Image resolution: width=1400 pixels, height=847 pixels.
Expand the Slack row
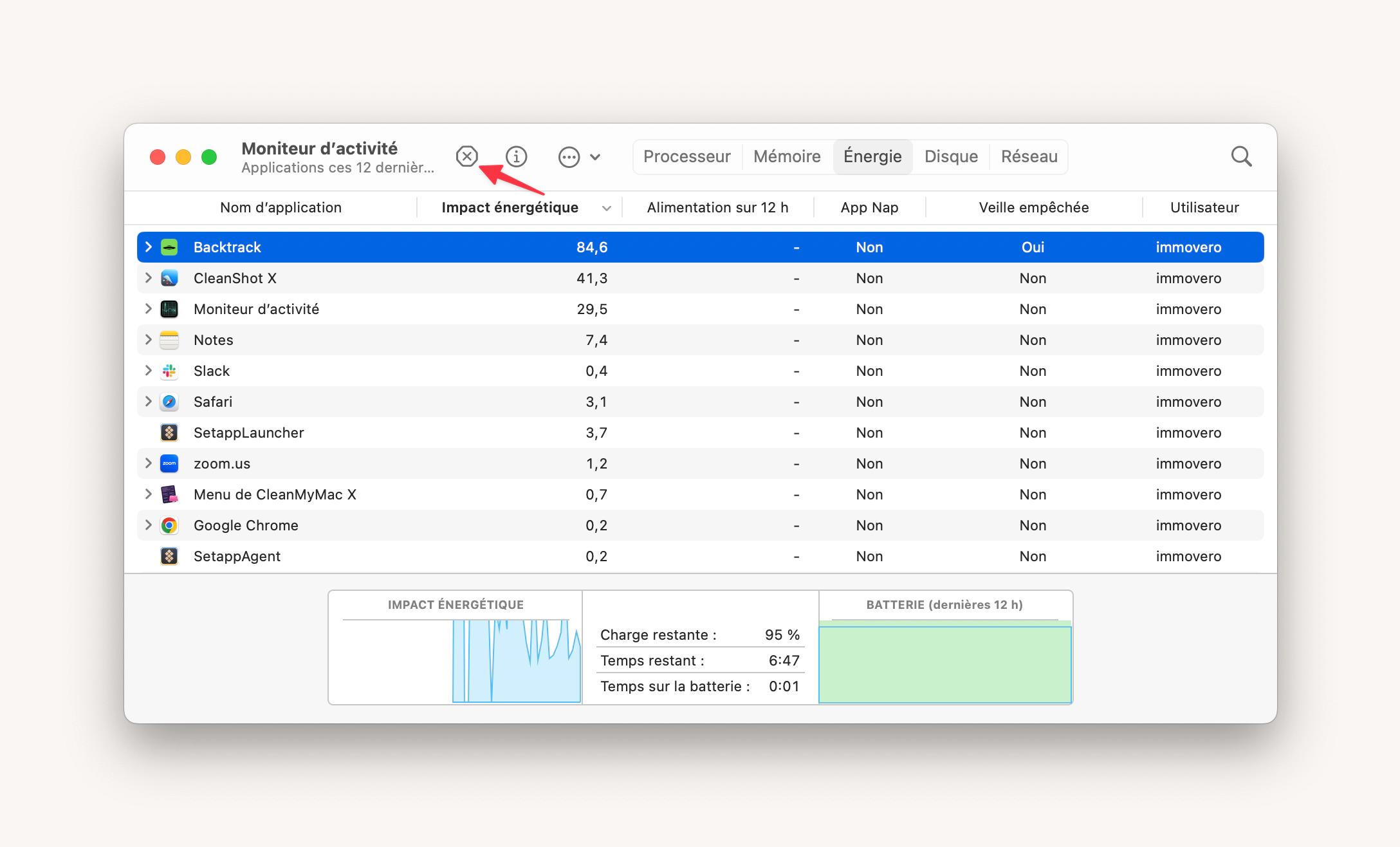(x=148, y=371)
